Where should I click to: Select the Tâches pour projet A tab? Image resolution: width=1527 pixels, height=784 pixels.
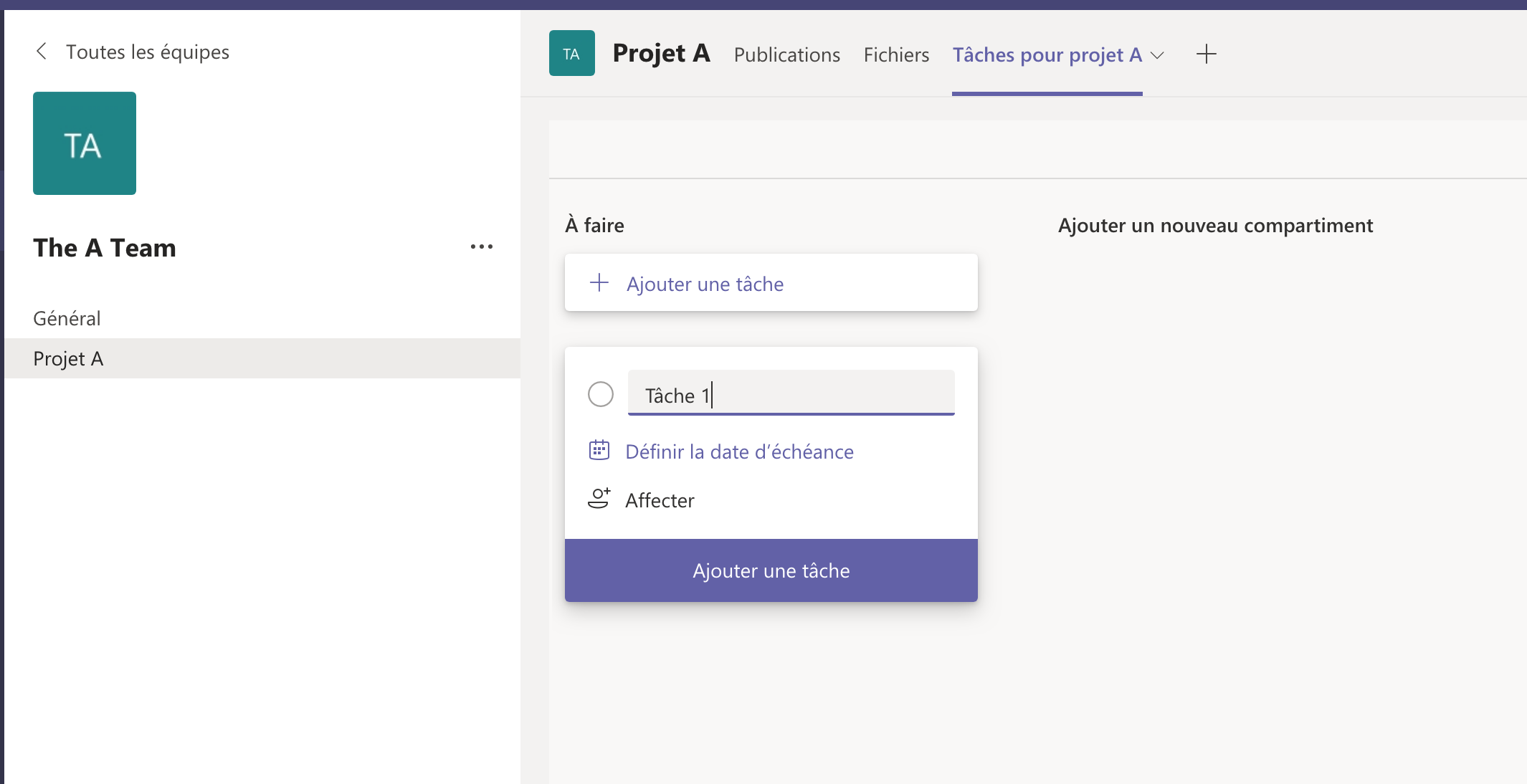tap(1047, 55)
